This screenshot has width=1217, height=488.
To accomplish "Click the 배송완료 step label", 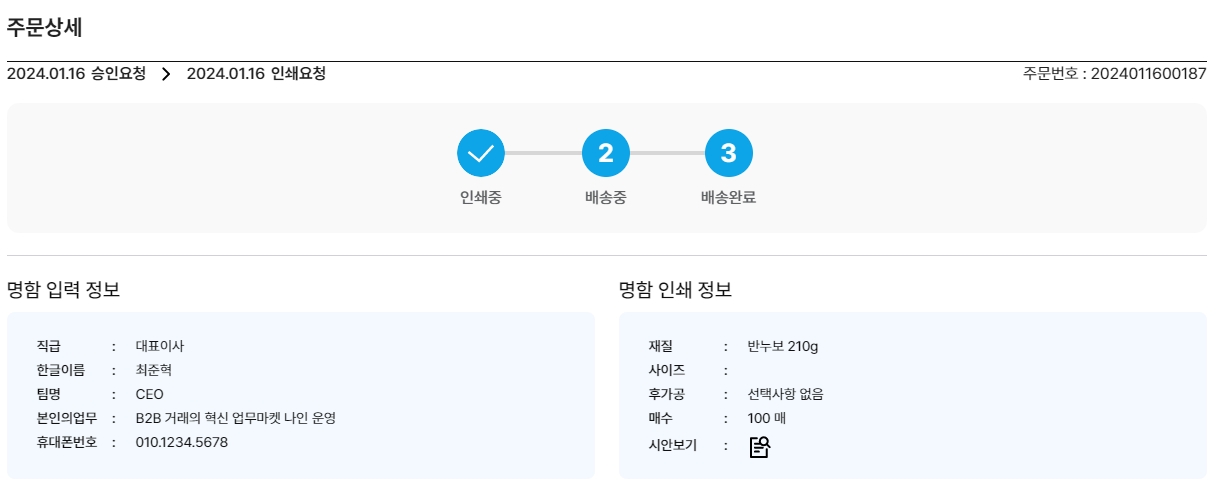I will (x=729, y=197).
